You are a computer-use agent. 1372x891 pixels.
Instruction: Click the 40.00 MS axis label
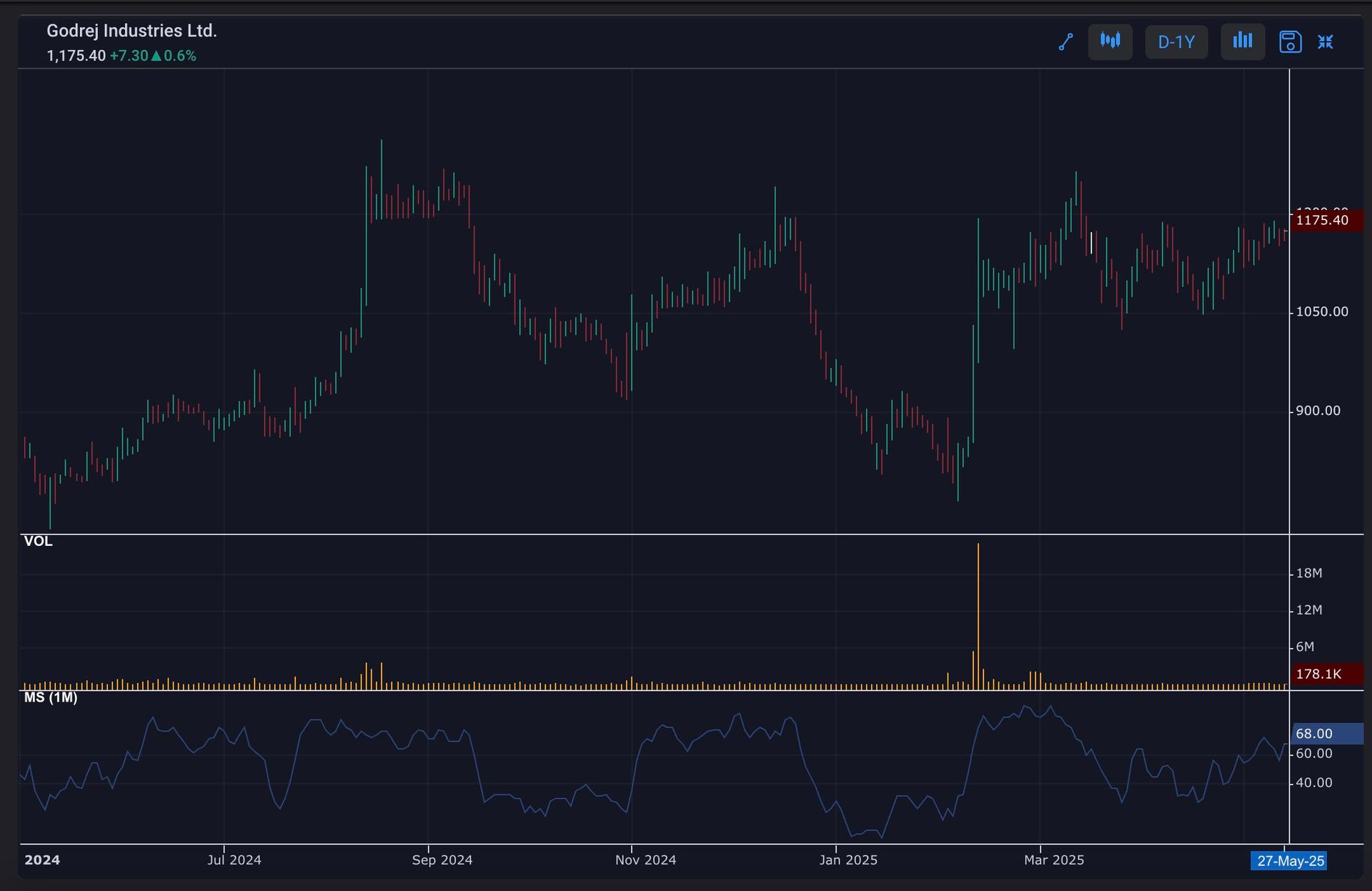click(1314, 782)
